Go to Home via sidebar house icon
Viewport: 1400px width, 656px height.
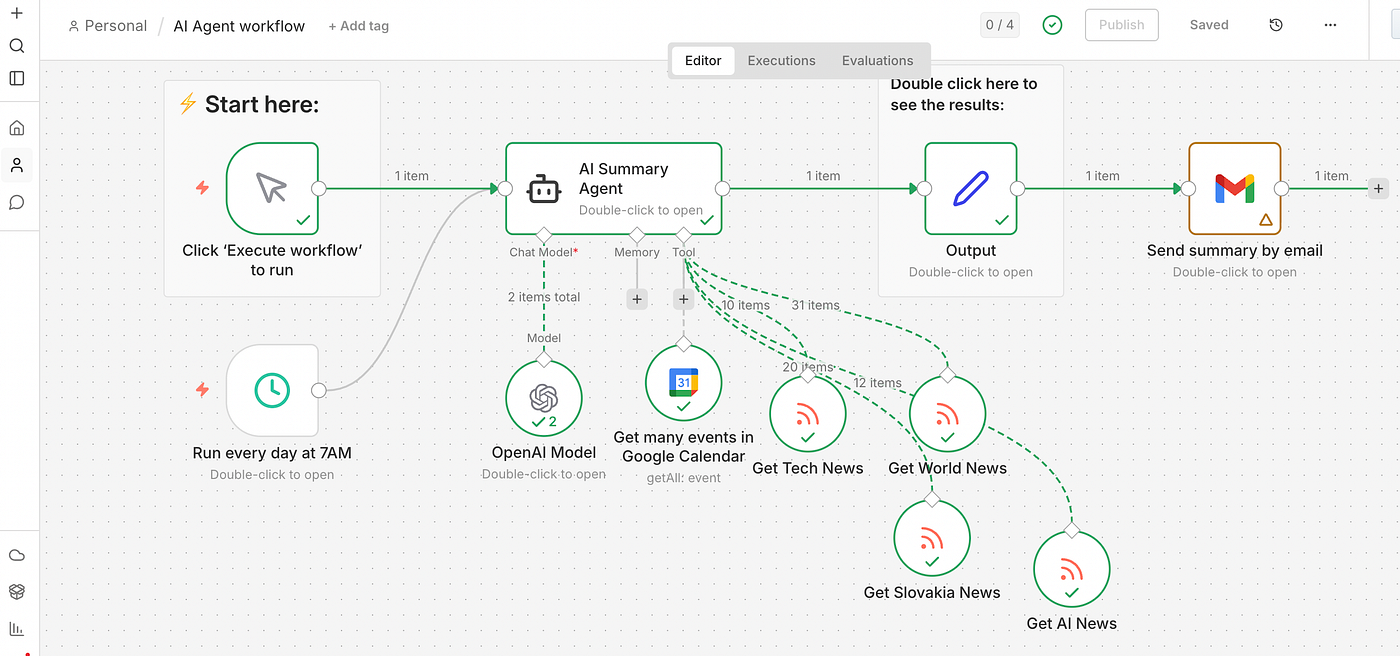tap(16, 128)
